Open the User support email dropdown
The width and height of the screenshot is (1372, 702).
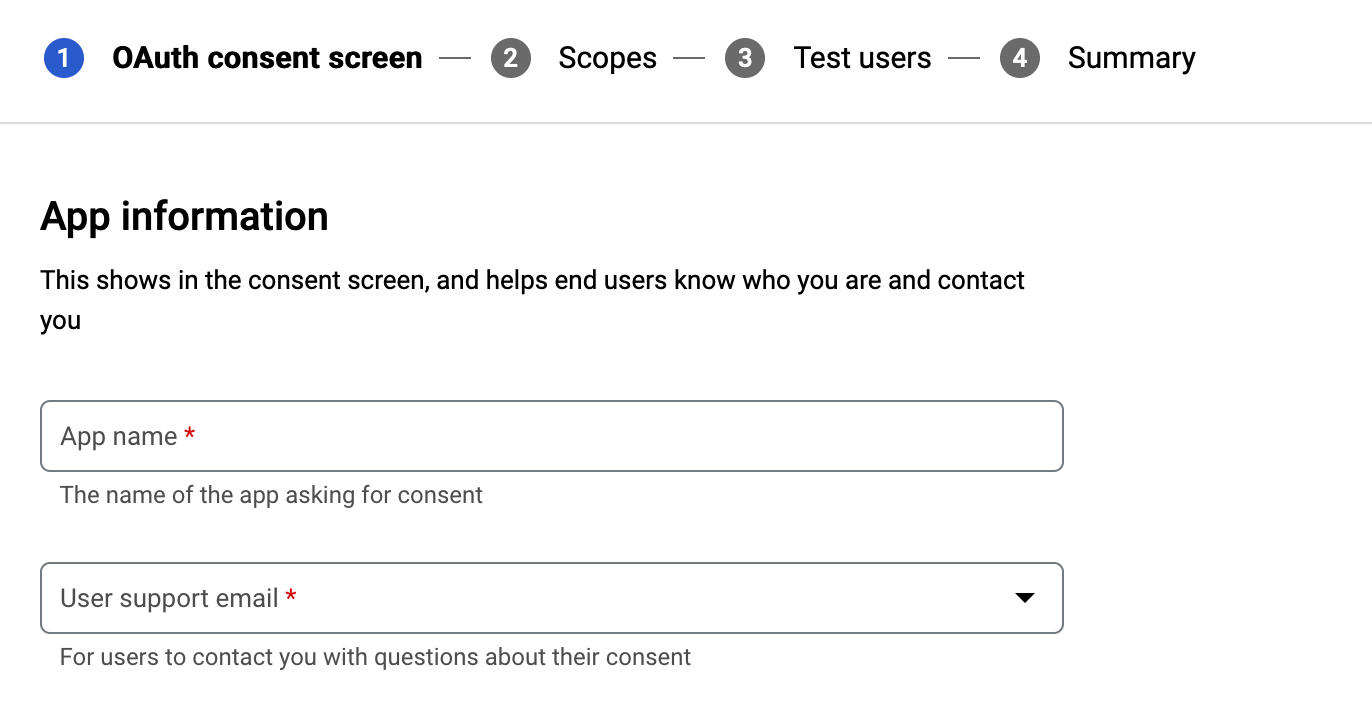530,598
